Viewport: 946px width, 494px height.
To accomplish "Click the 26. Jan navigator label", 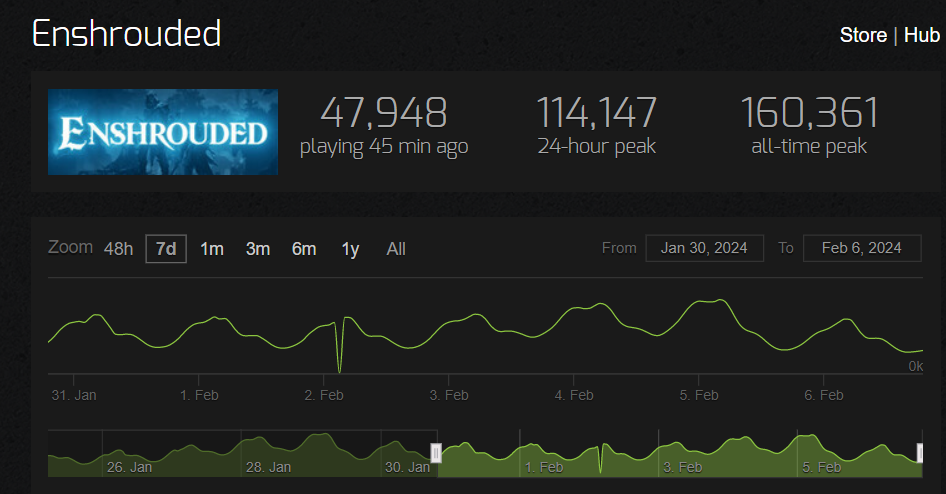I will (x=129, y=467).
